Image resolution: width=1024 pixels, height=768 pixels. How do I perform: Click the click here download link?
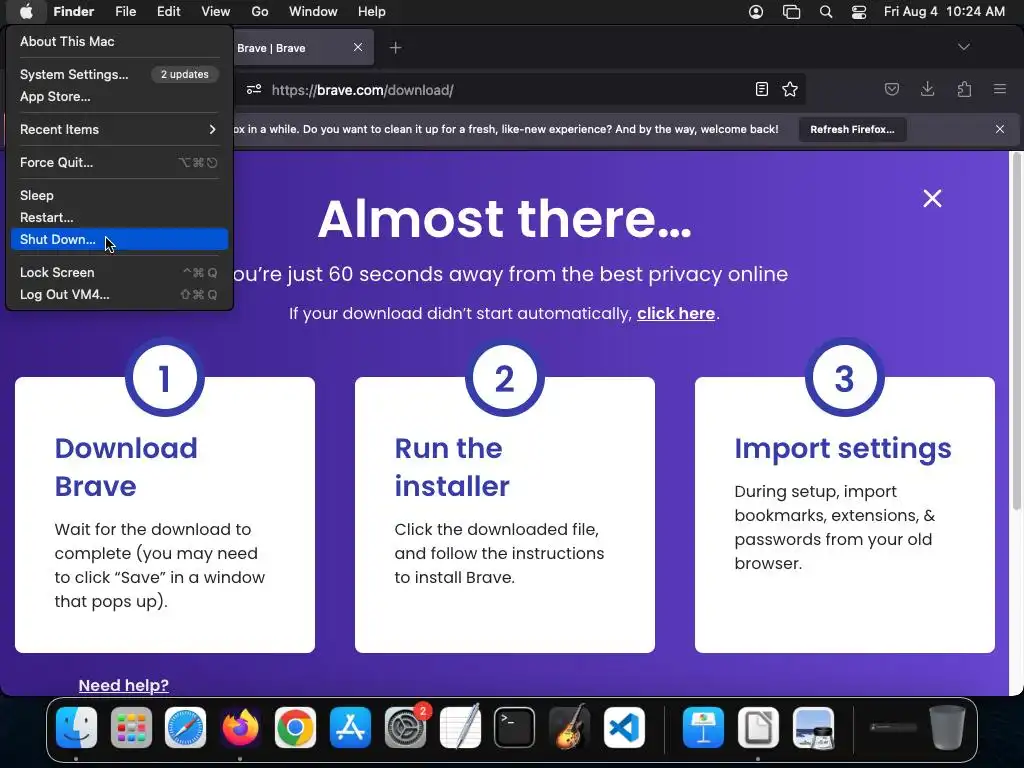(x=676, y=313)
